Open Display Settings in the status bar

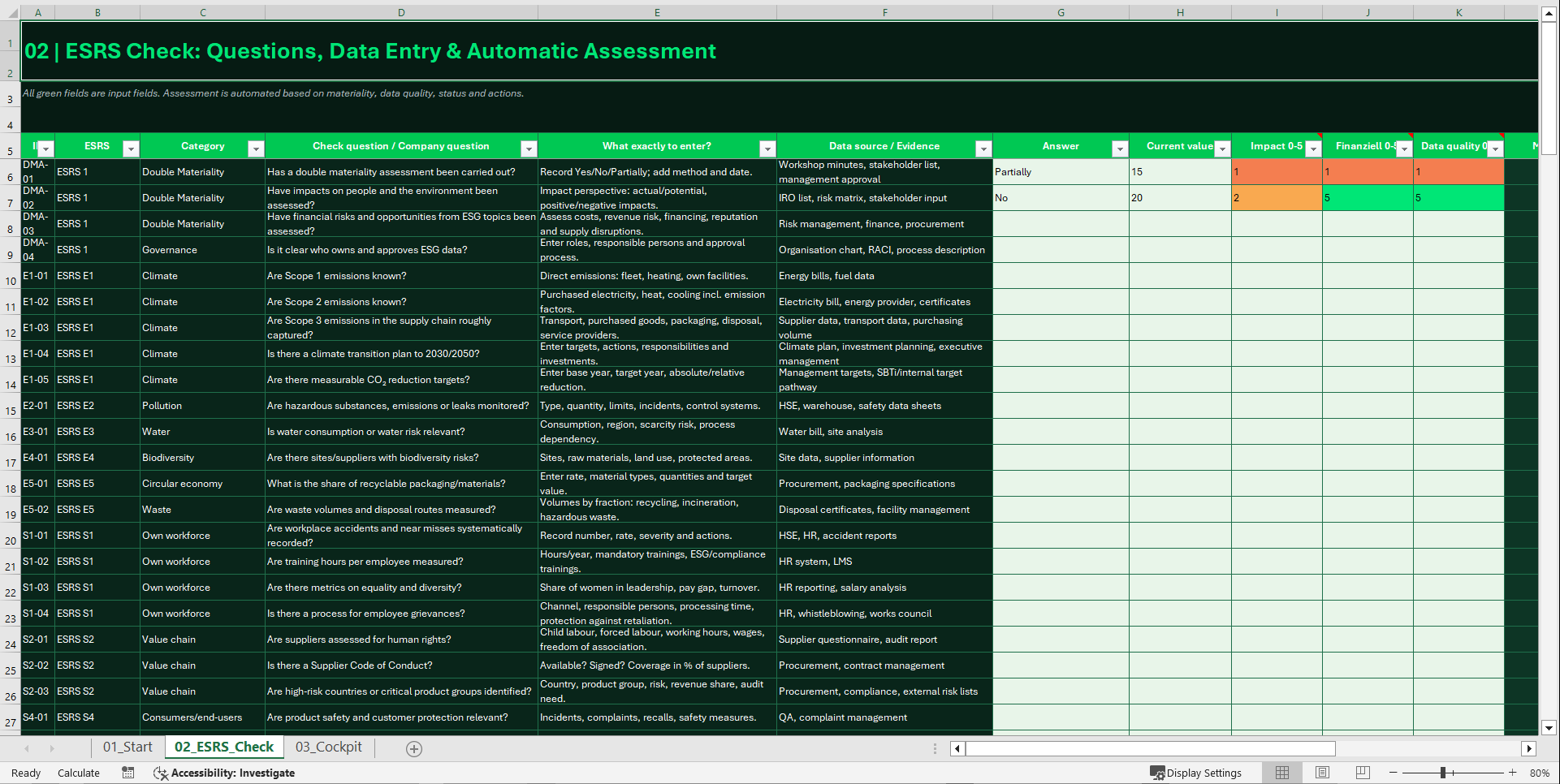coord(1195,773)
